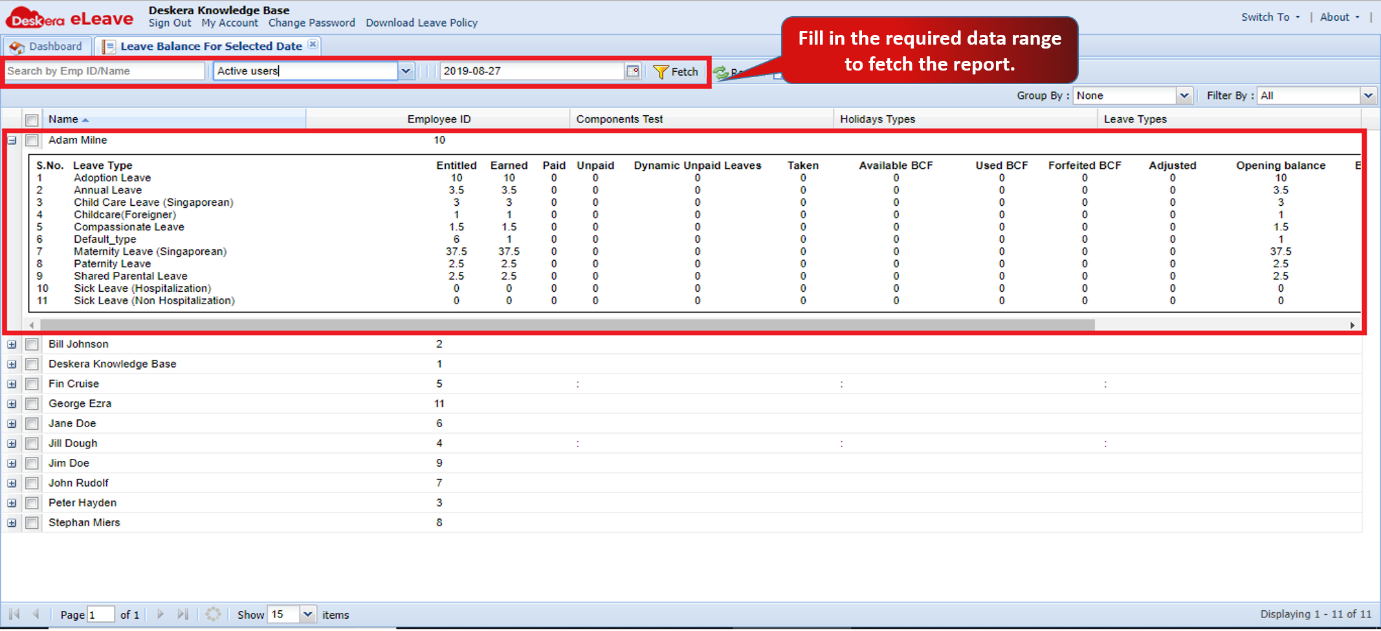Image resolution: width=1381 pixels, height=631 pixels.
Task: Open the Filter By dropdown
Action: (1369, 96)
